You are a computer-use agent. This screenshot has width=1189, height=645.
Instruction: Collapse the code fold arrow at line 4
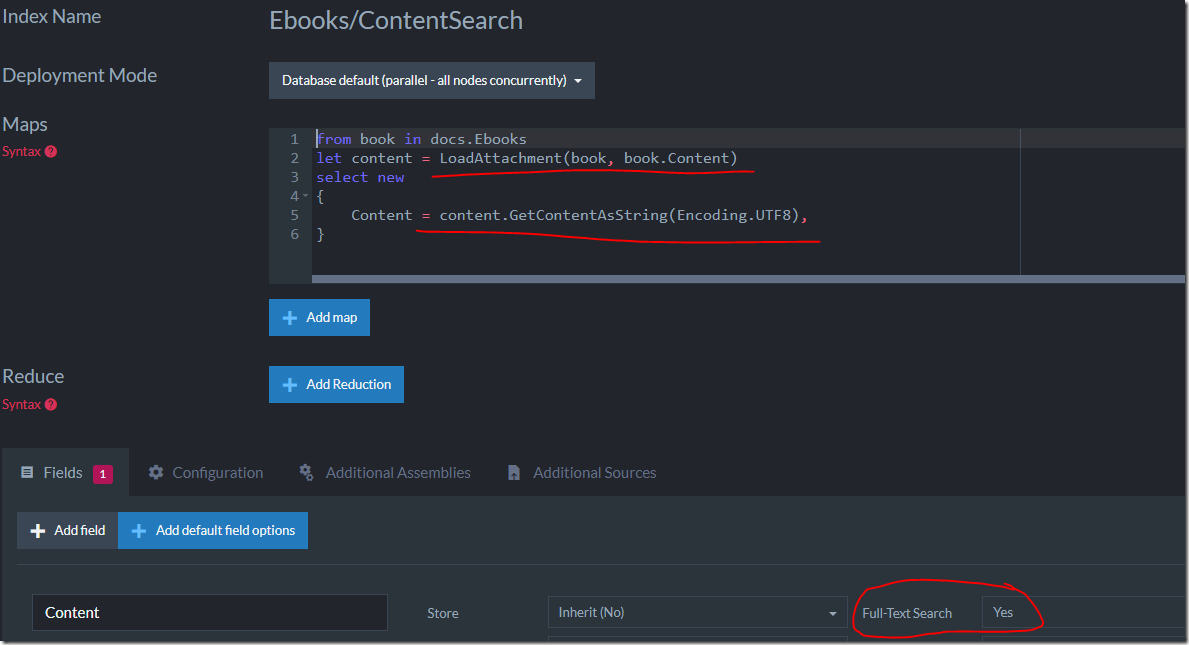click(306, 196)
